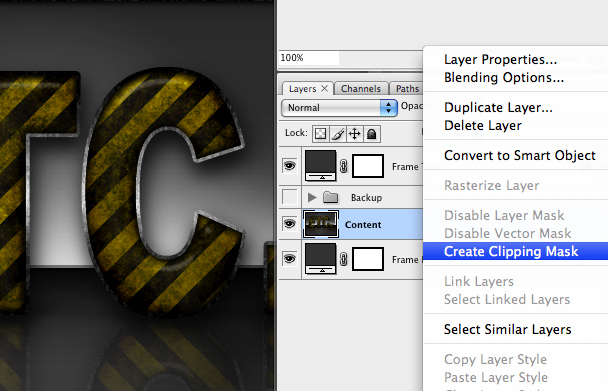Viewport: 608px width, 391px height.
Task: Switch to the Channels tab
Action: pos(361,89)
